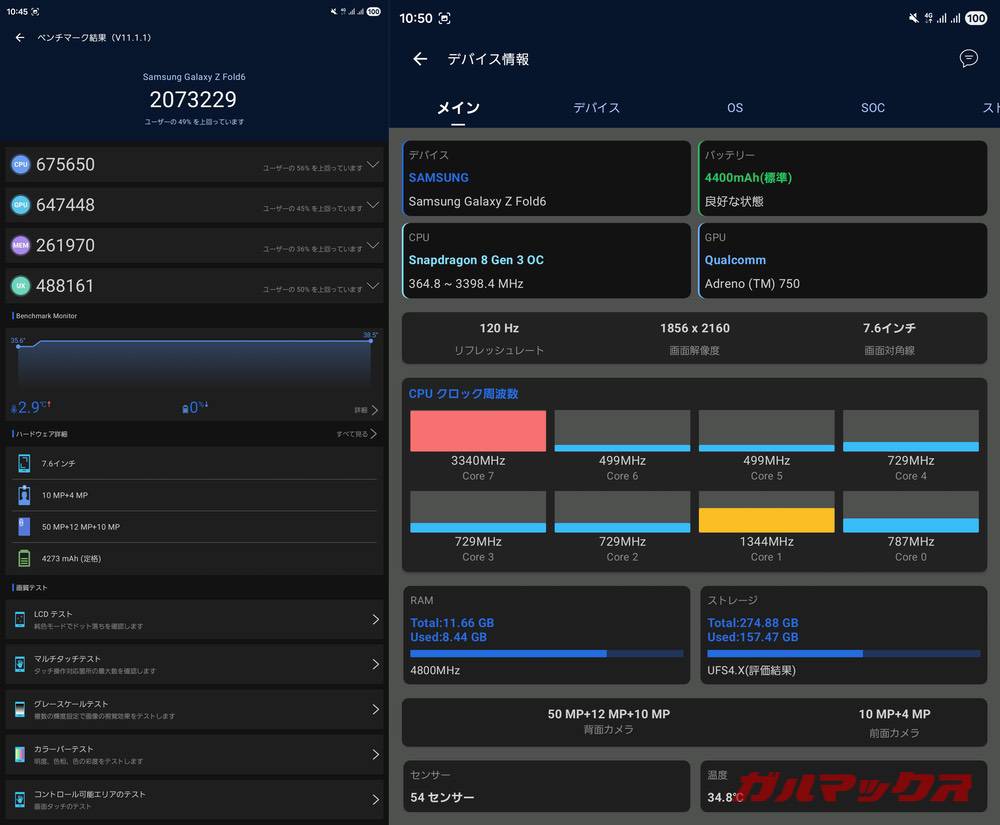Image resolution: width=1000 pixels, height=825 pixels.
Task: Switch to the デバイス tab
Action: point(596,108)
